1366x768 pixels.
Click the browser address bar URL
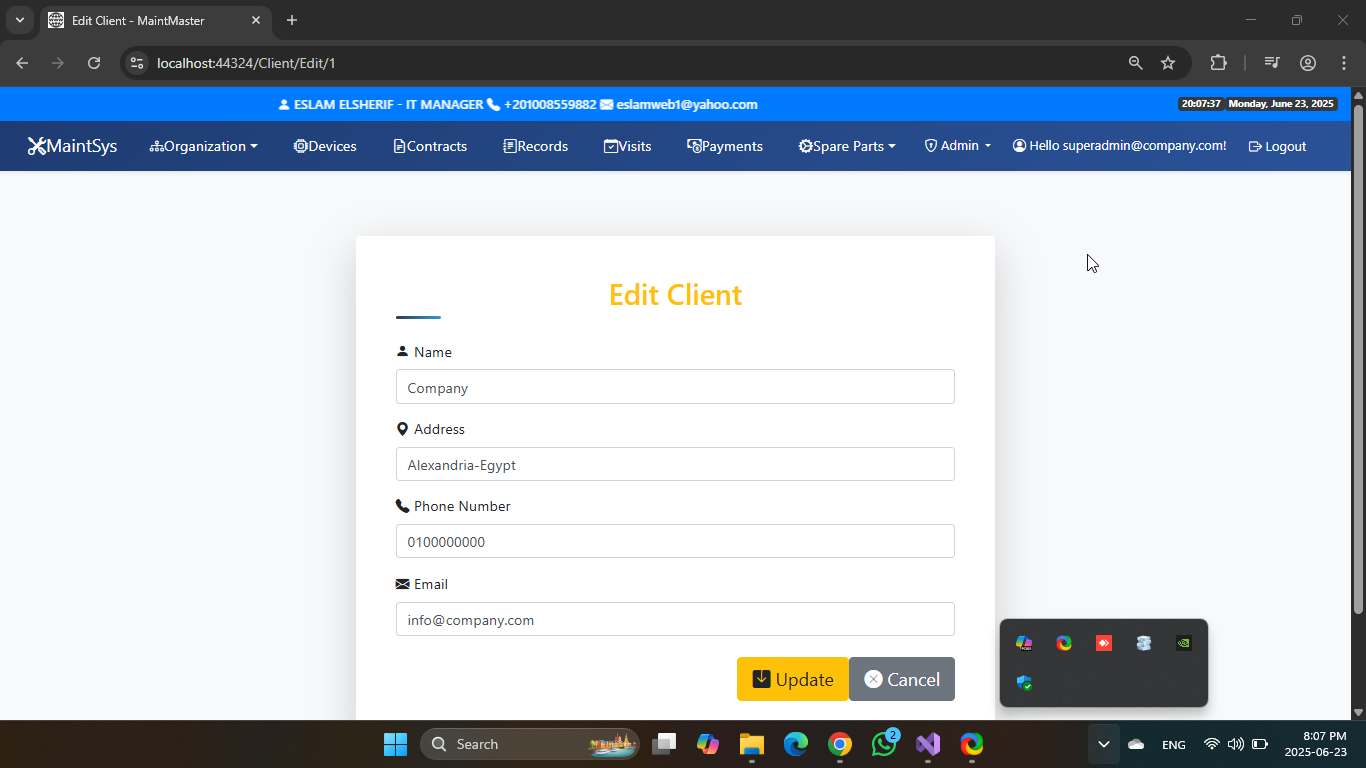246,63
